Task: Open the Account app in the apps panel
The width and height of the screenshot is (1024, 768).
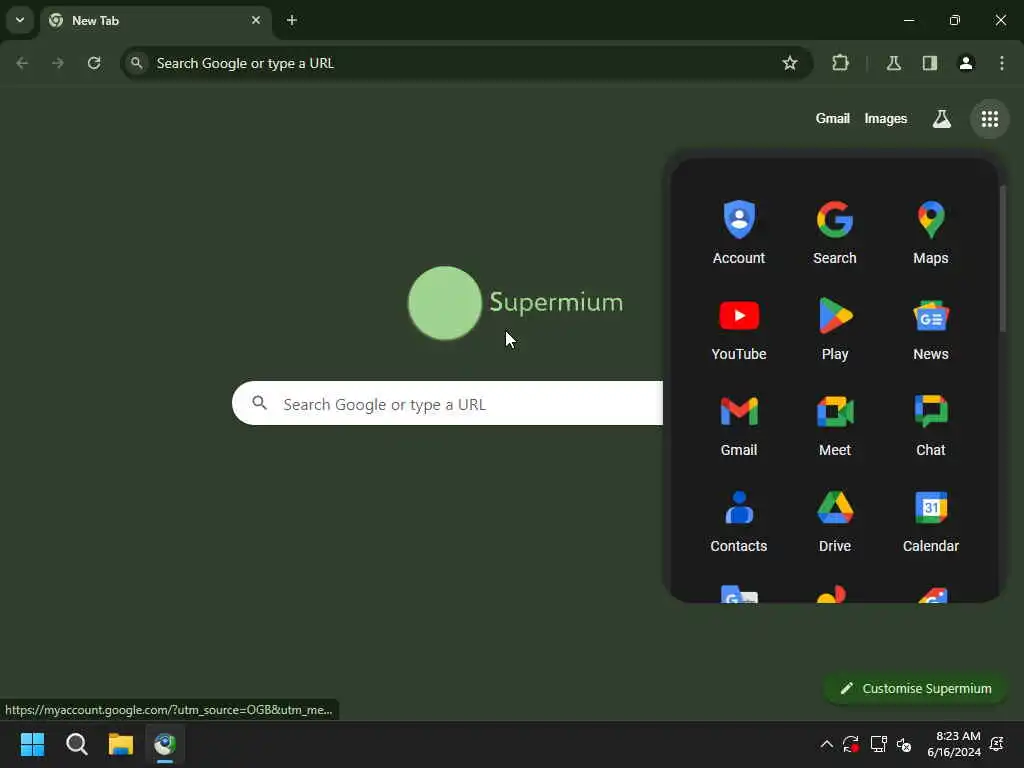Action: (739, 232)
